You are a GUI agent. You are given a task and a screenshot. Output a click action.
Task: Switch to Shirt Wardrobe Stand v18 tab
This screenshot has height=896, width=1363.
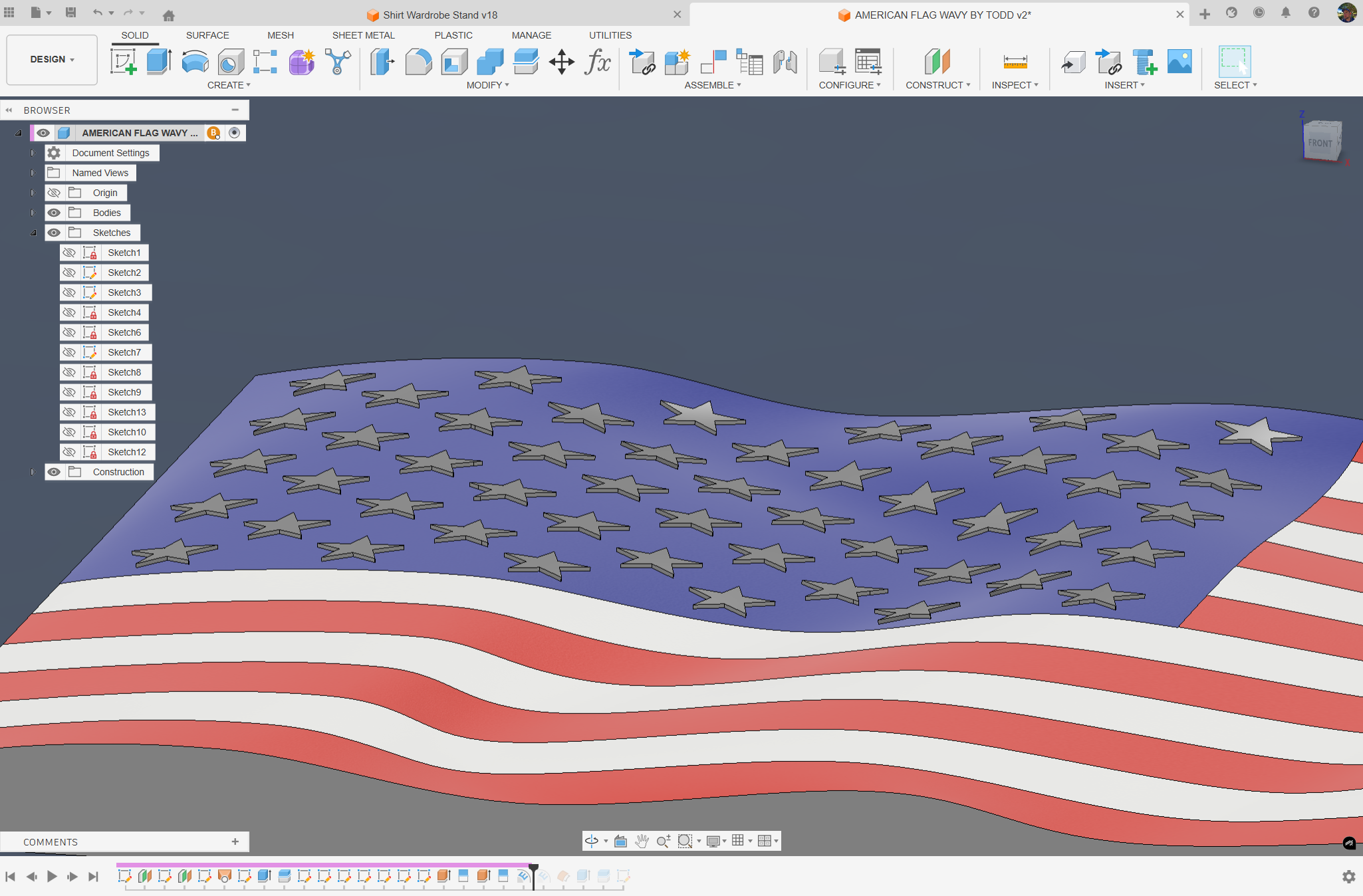point(440,15)
